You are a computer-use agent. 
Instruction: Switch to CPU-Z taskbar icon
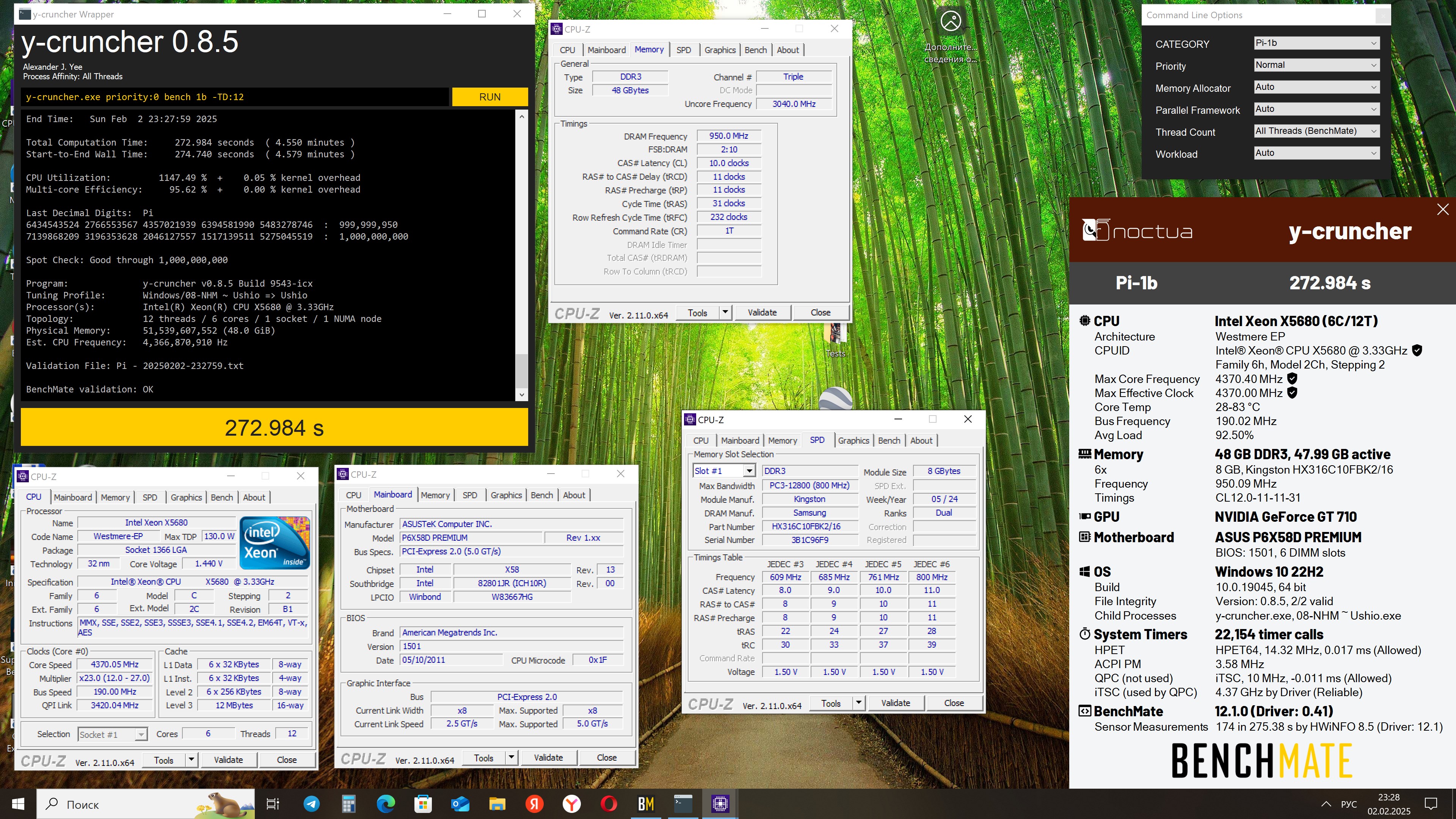pos(720,804)
